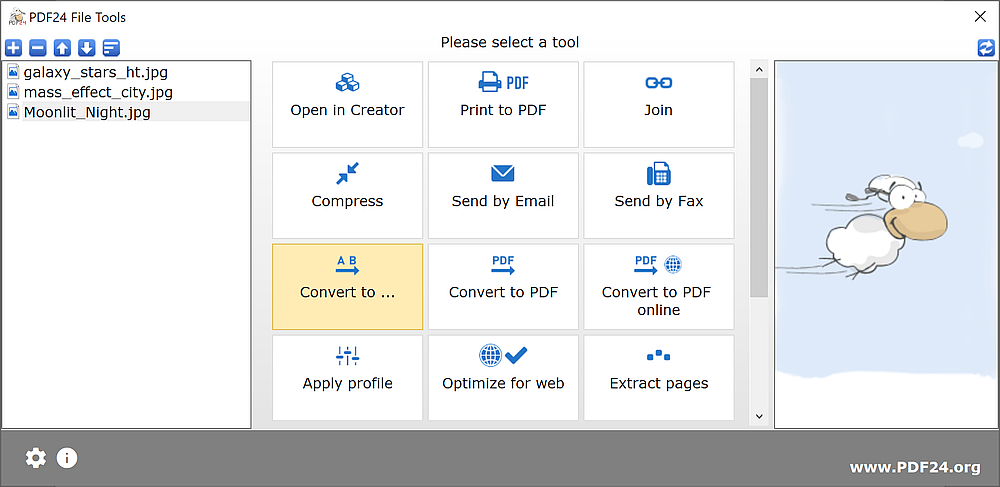Viewport: 1000px width, 487px height.
Task: Click the scrollbar up arrow in tools list
Action: coord(759,69)
